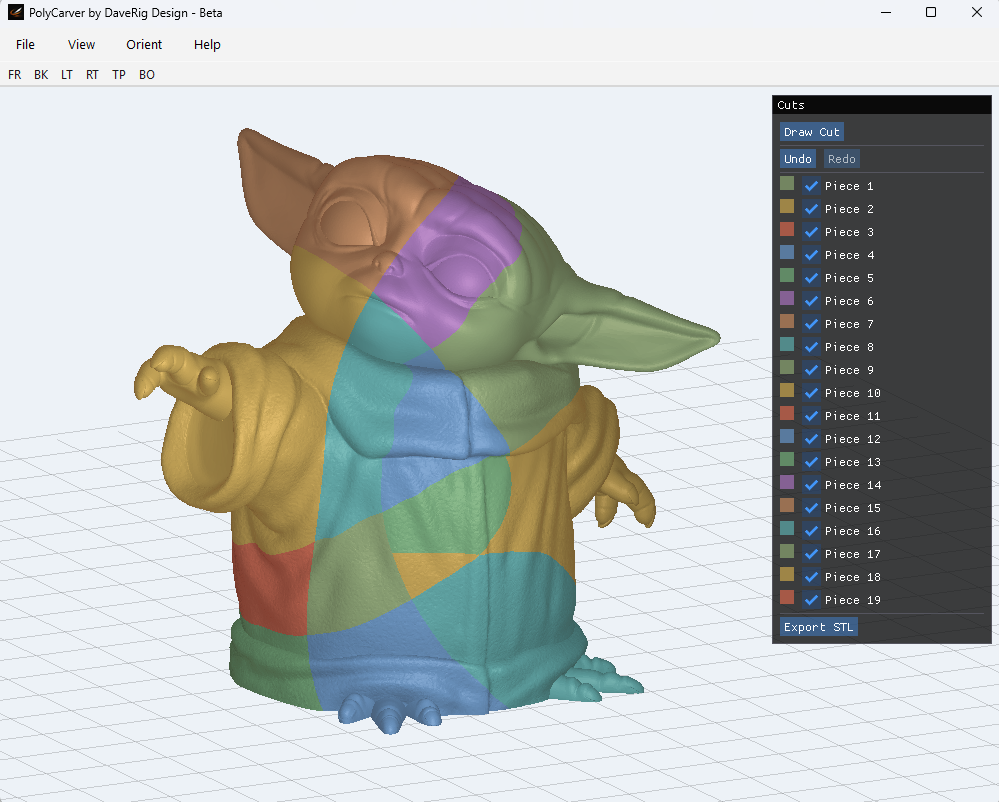Click the brown swatch beside Piece 7
The height and width of the screenshot is (802, 999).
tap(787, 321)
